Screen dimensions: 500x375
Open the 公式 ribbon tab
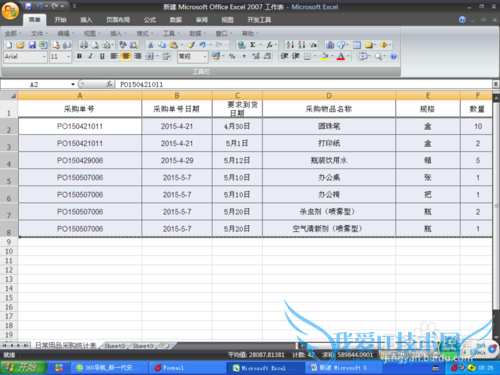[x=150, y=20]
